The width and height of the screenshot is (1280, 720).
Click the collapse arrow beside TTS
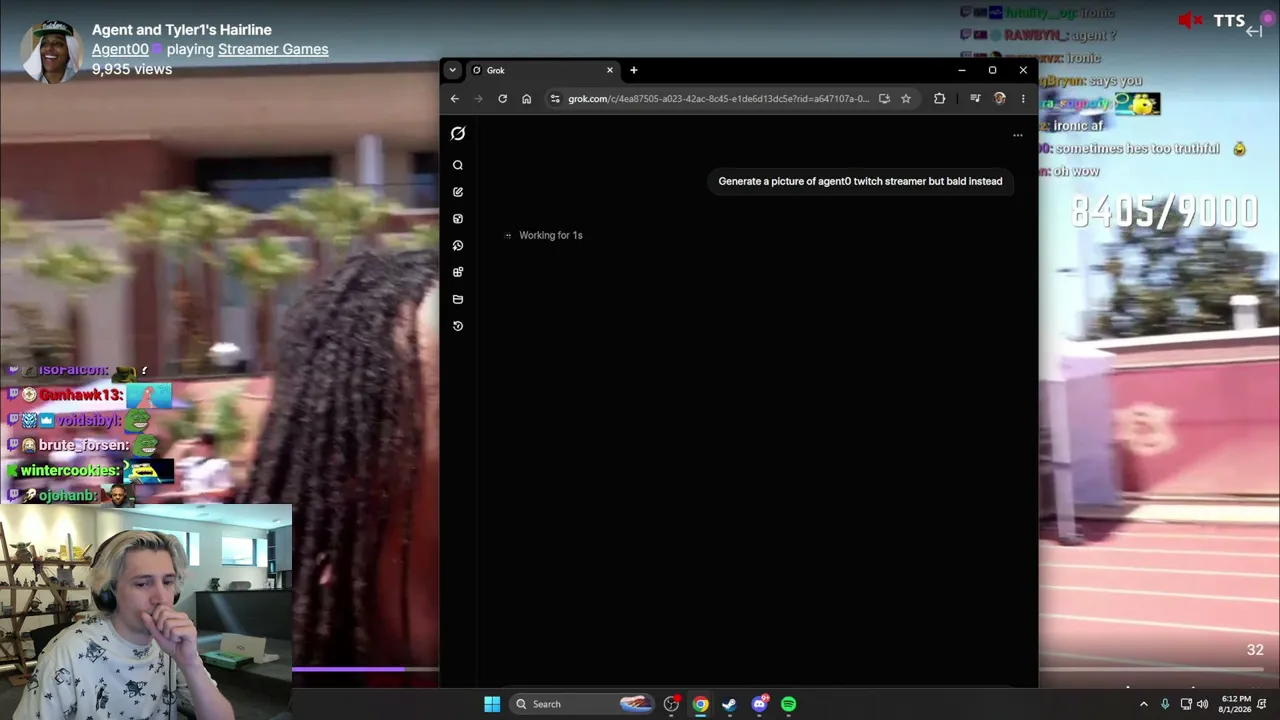click(x=1253, y=32)
